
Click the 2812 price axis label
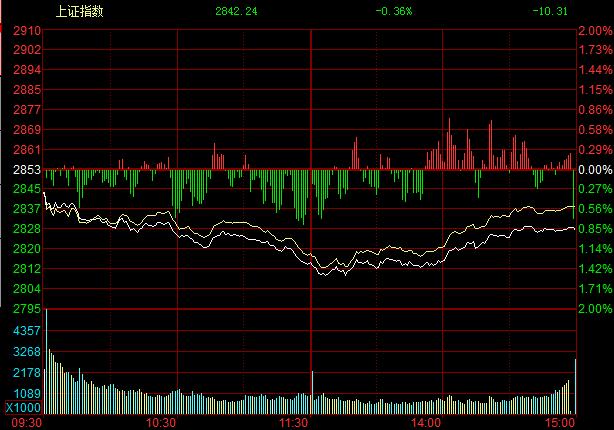click(27, 269)
